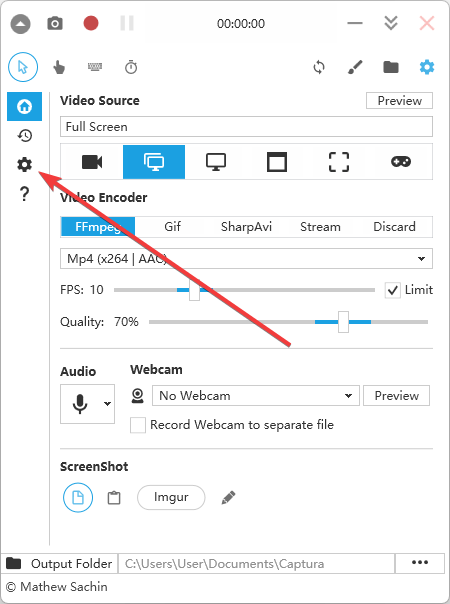Select the region capture source icon
The image size is (450, 604).
pos(339,162)
